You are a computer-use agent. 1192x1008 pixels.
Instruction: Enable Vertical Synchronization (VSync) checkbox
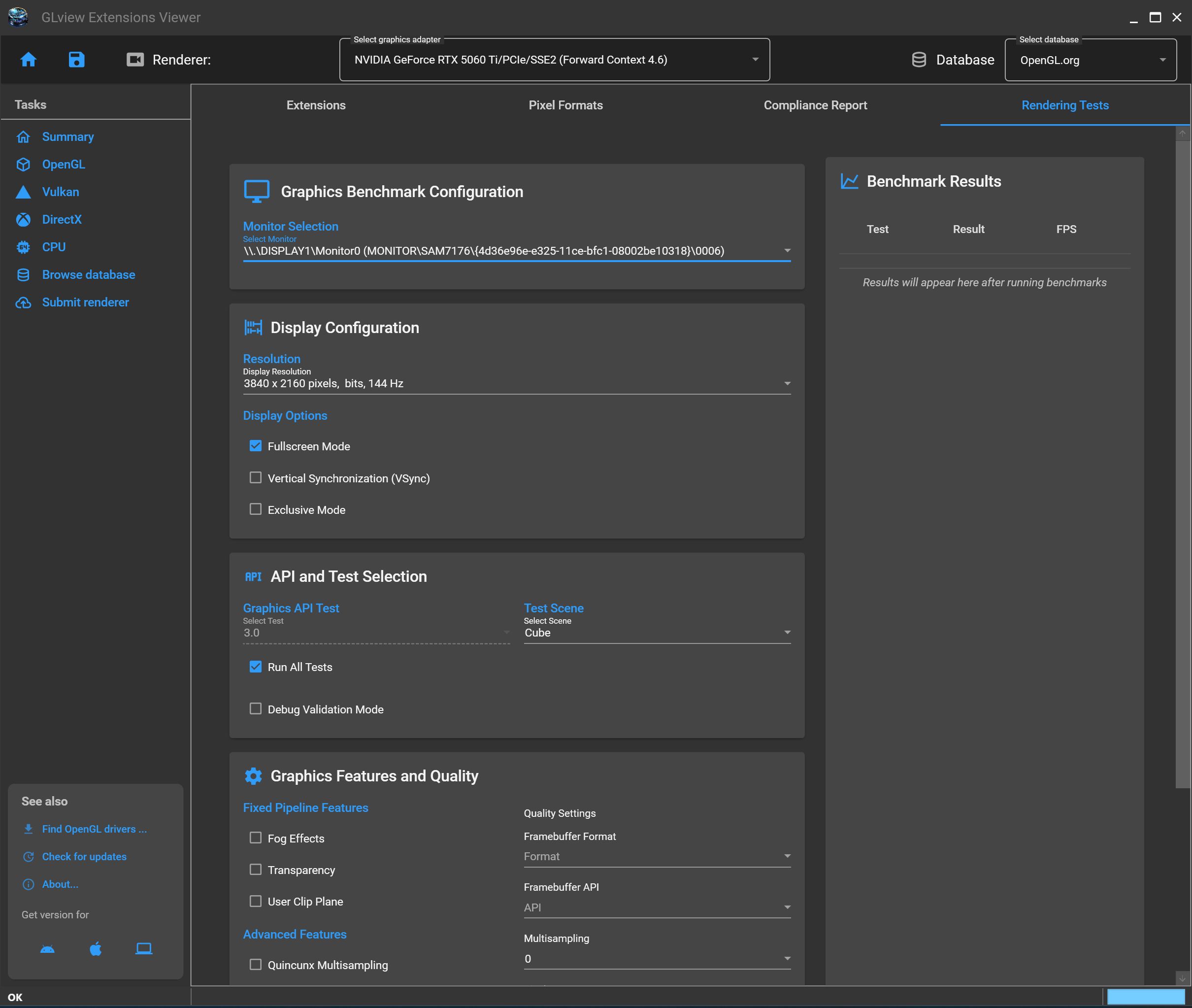255,478
